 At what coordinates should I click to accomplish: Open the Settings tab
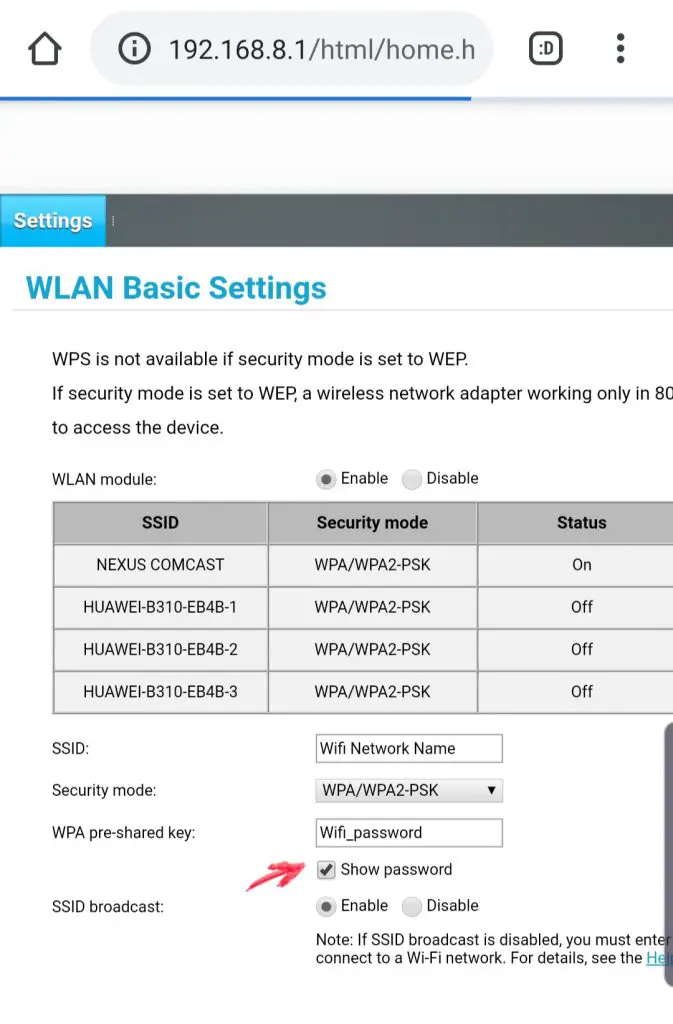click(x=53, y=221)
